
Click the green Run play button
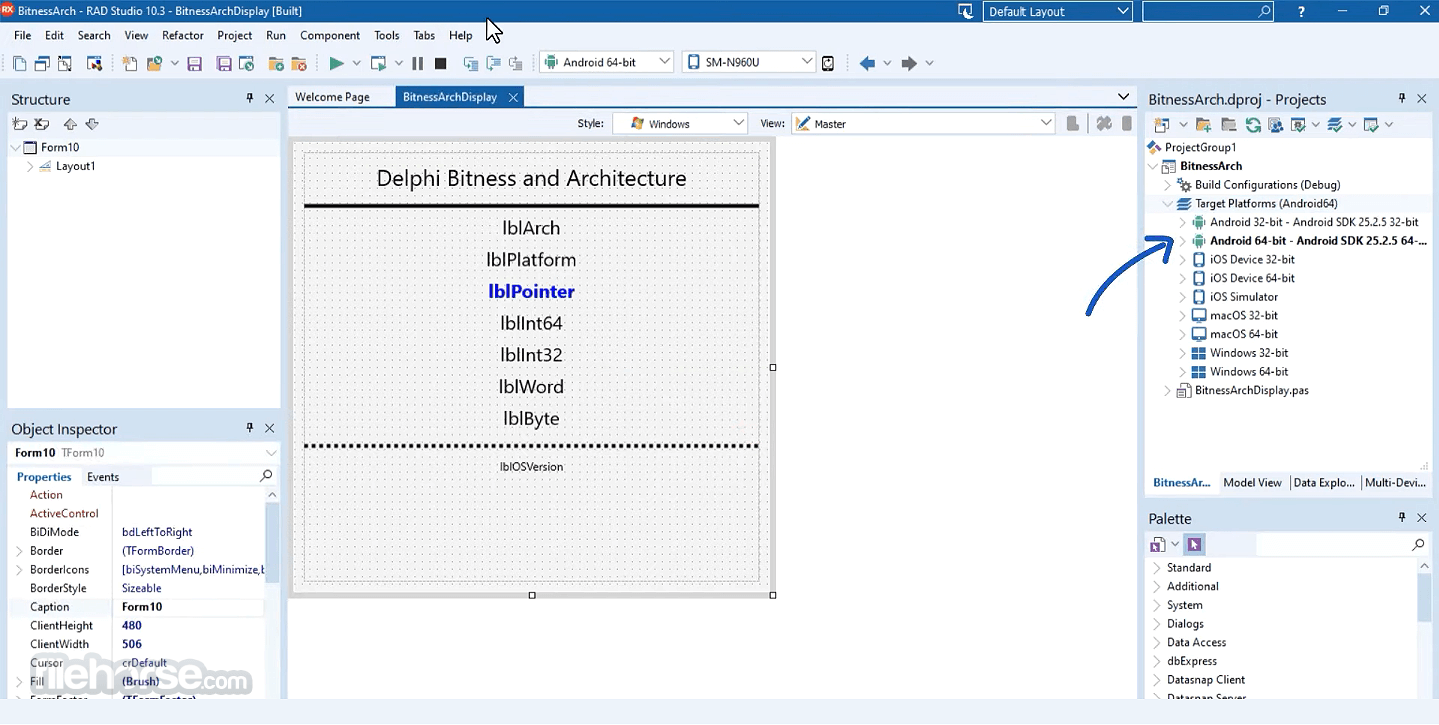tap(336, 63)
